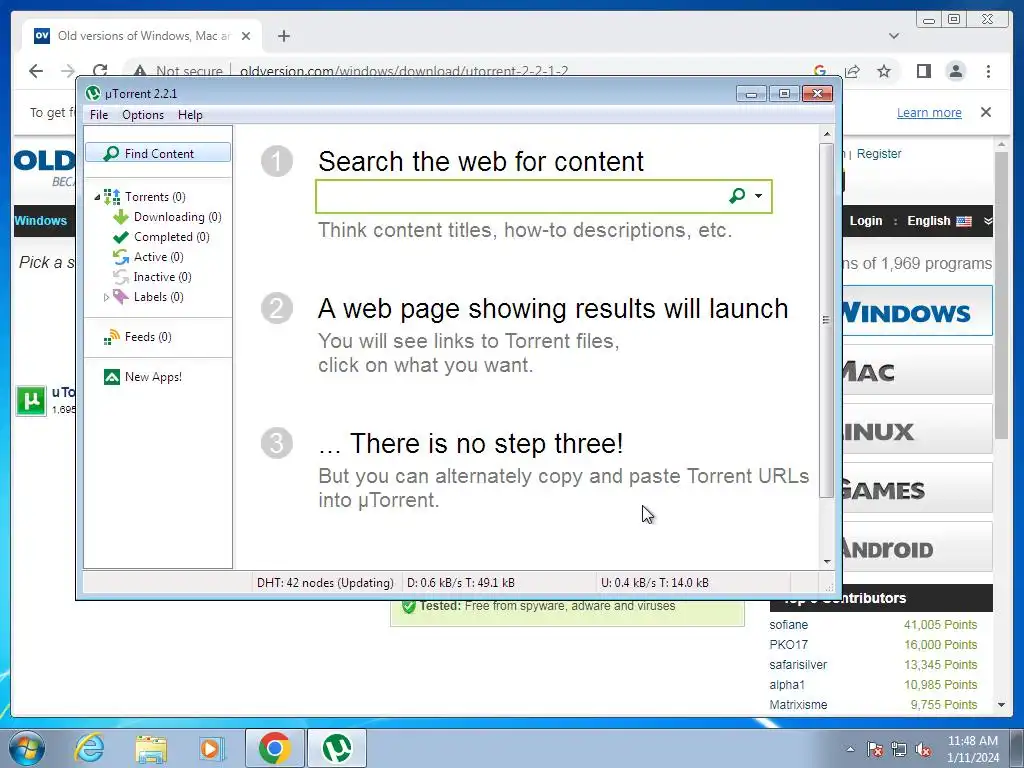This screenshot has width=1024, height=768.
Task: Click the Torrents category icon
Action: [x=112, y=197]
